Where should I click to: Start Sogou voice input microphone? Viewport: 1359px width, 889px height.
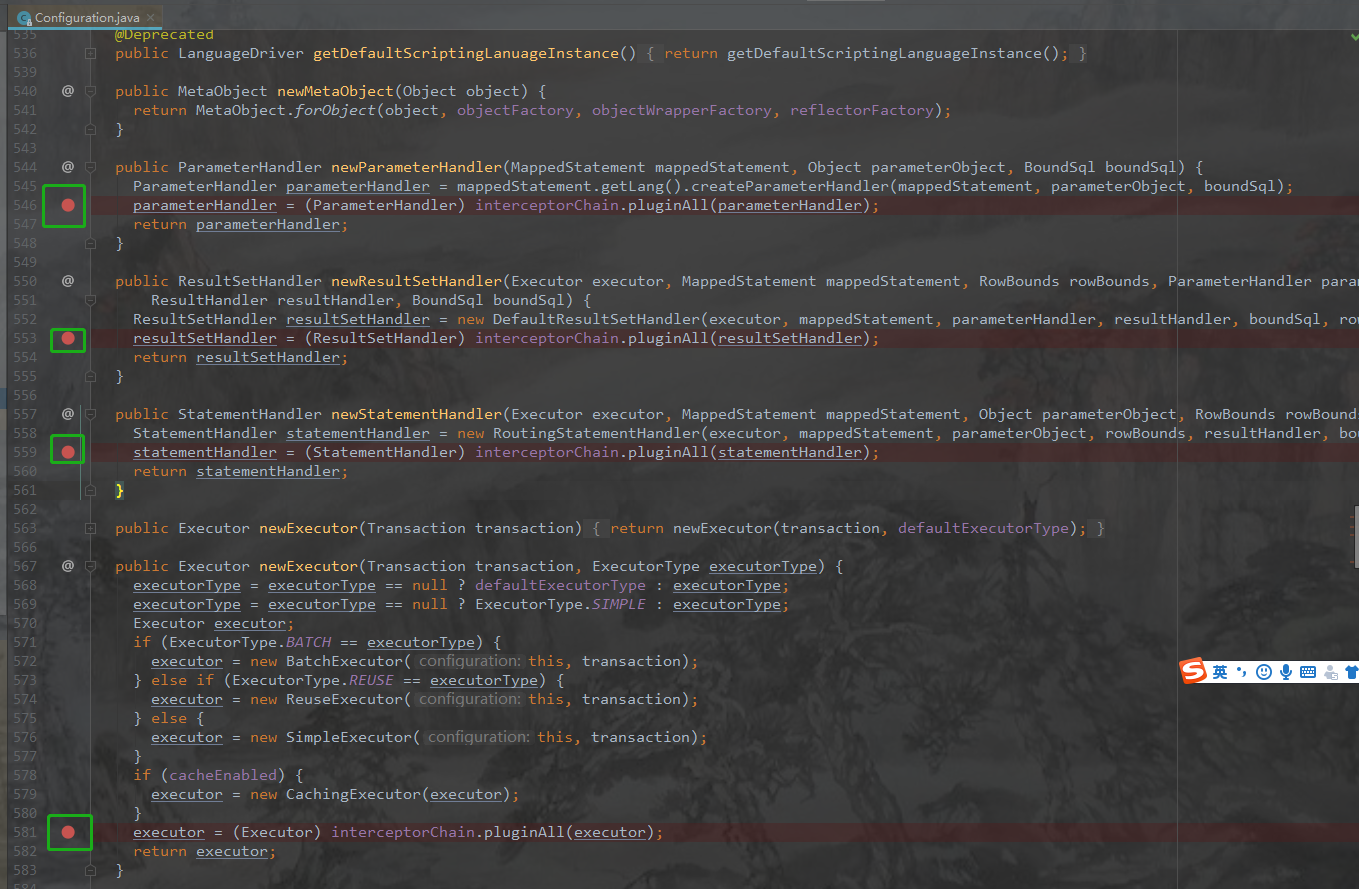click(1286, 672)
